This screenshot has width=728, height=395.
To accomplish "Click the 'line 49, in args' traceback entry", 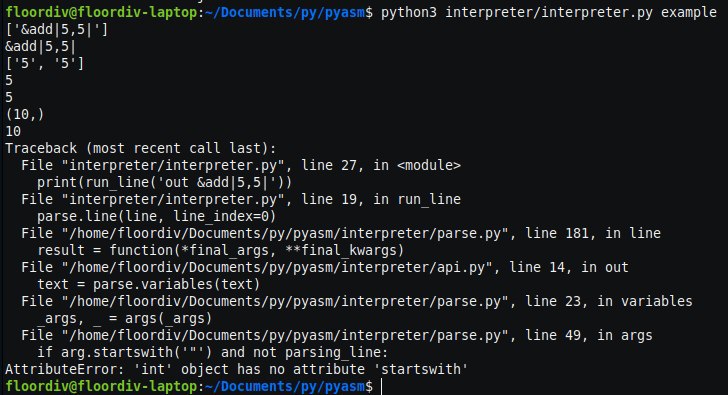I will [x=337, y=335].
